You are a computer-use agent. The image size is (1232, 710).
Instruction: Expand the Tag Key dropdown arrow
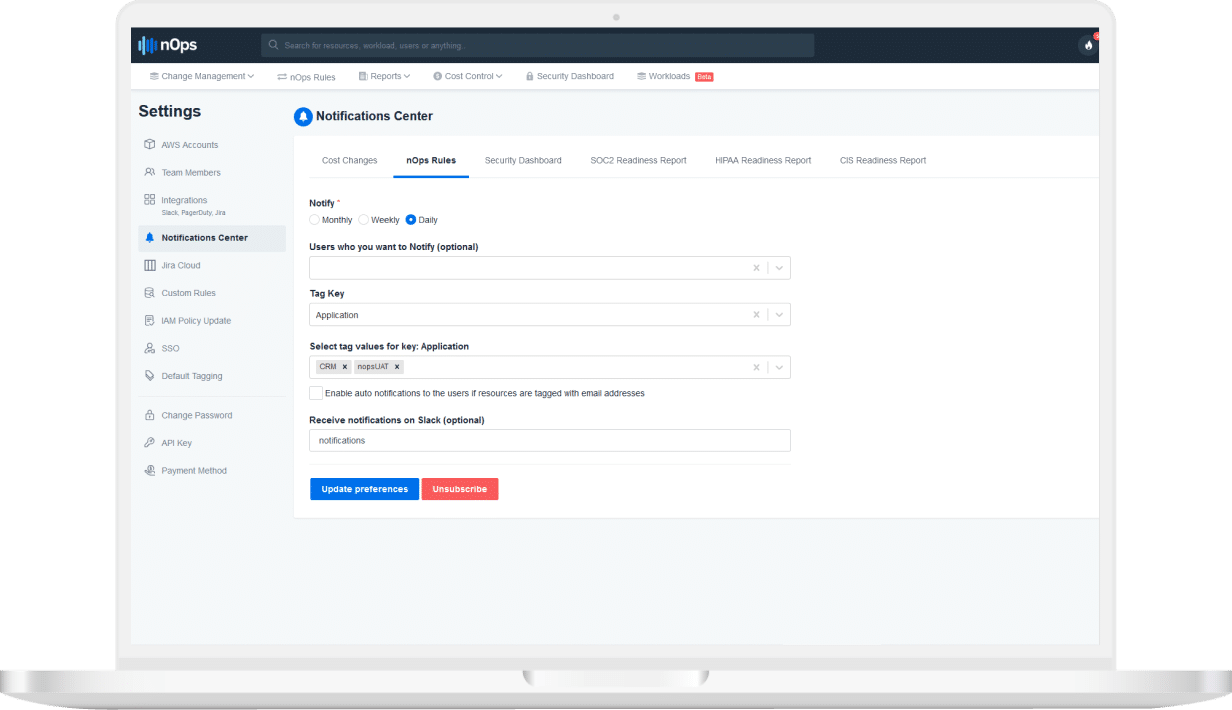[780, 315]
